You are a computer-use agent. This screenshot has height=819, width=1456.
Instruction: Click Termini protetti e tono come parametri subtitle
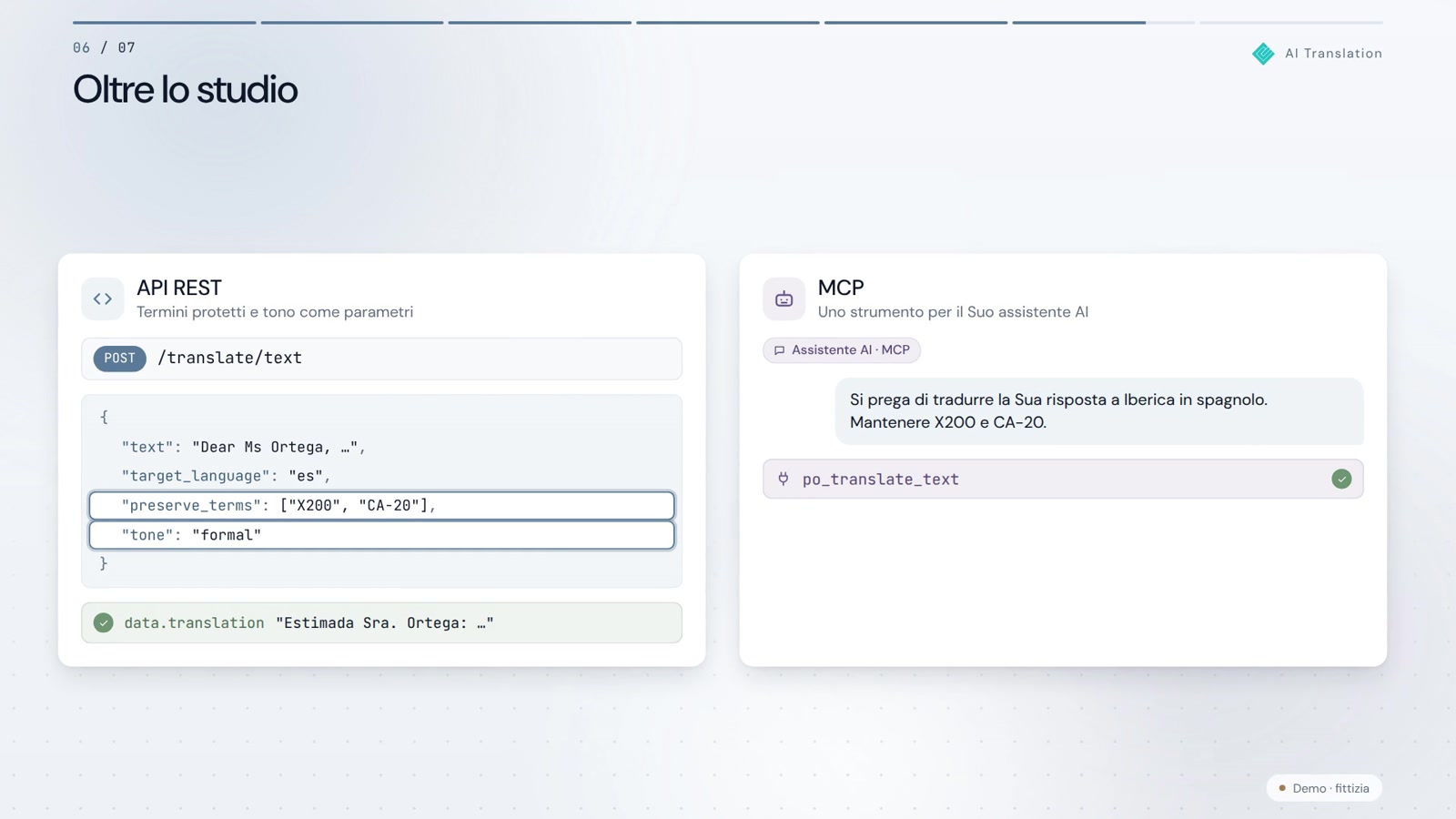pos(275,312)
